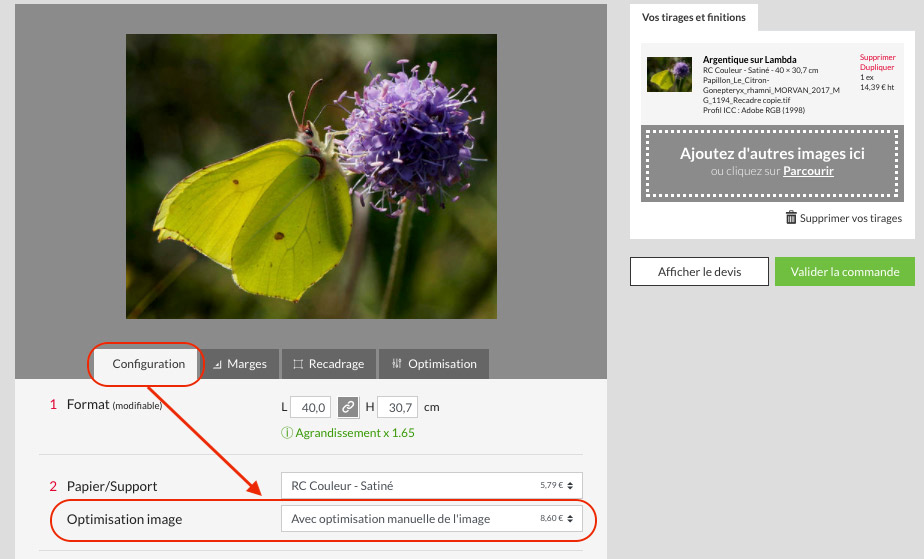Viewport: 924px width, 559px height.
Task: Click the large butterfly preview image
Action: click(311, 176)
